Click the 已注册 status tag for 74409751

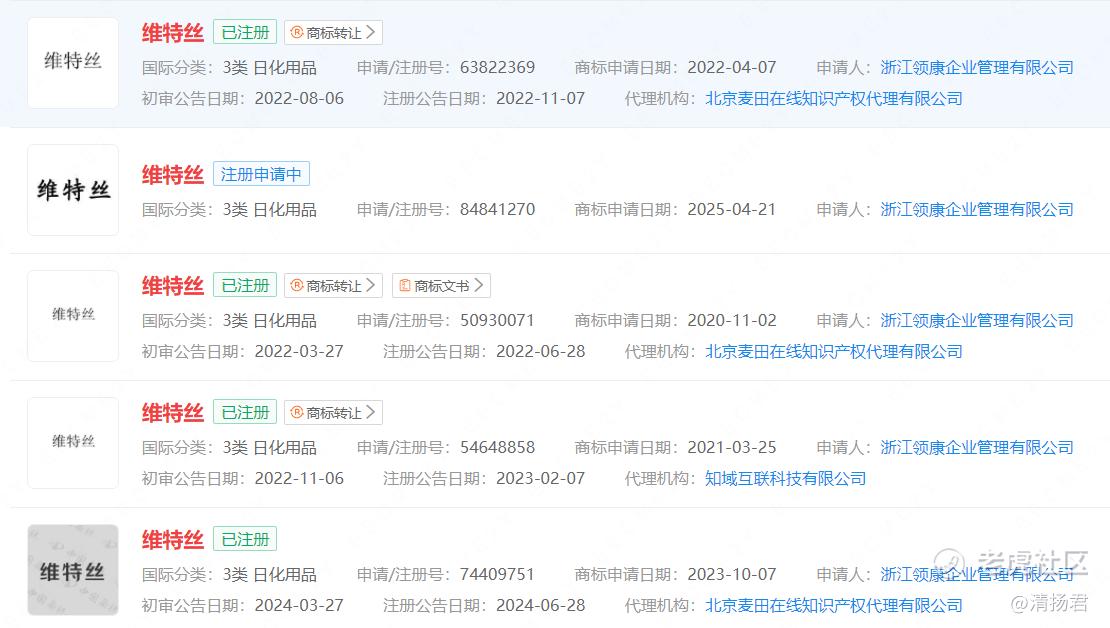245,539
